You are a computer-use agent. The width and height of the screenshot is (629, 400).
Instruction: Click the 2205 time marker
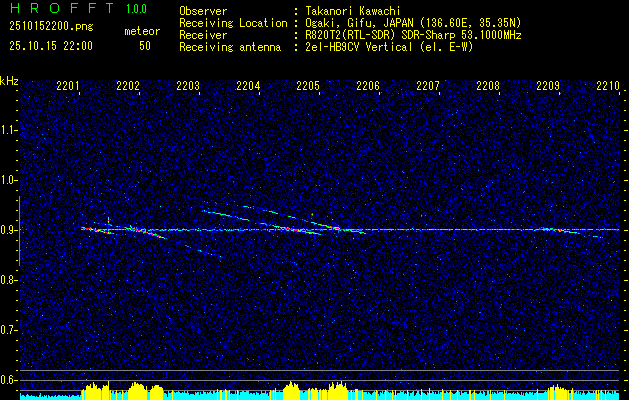point(308,85)
